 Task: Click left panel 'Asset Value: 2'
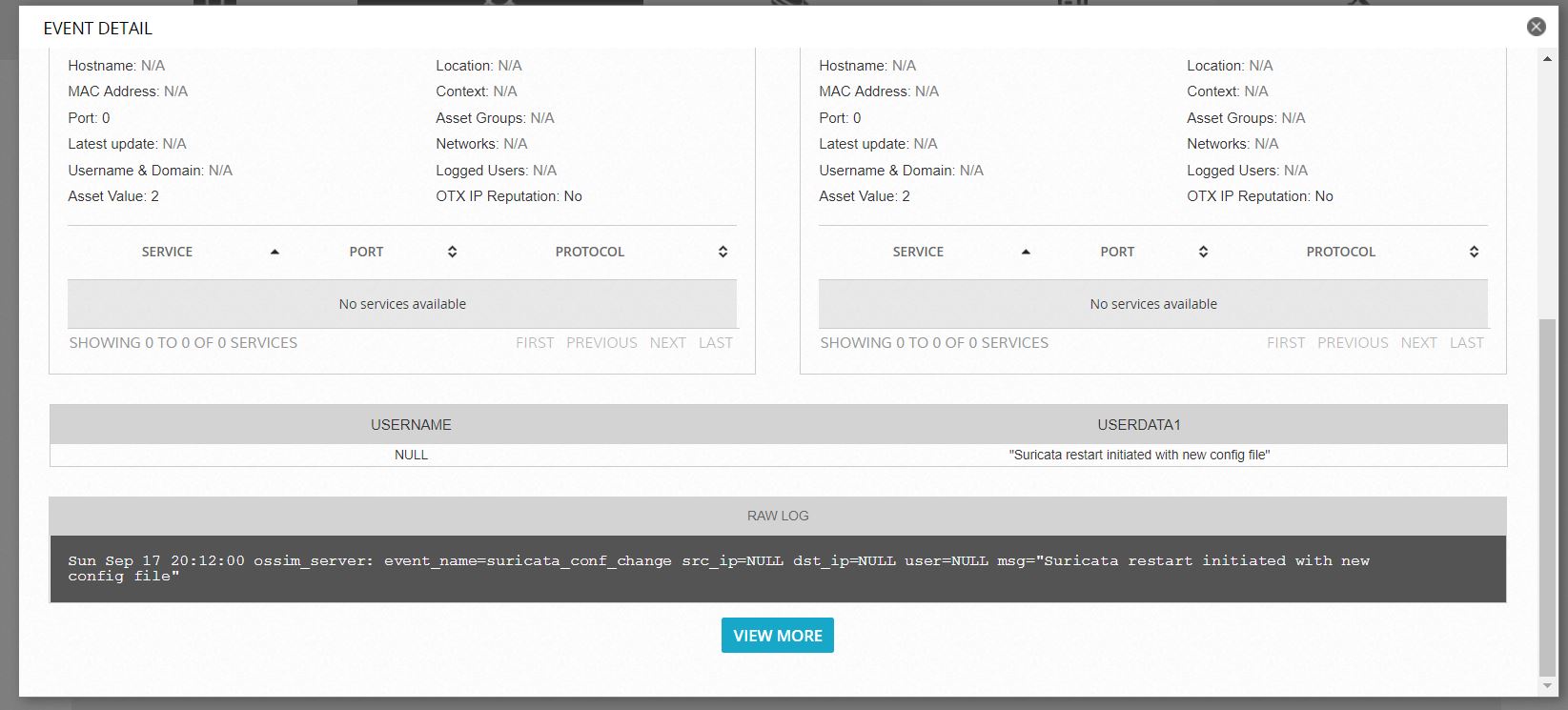coord(113,196)
